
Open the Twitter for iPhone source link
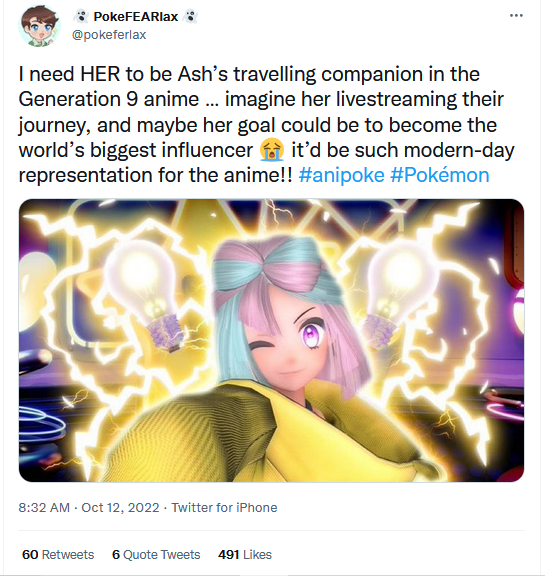pyautogui.click(x=224, y=507)
